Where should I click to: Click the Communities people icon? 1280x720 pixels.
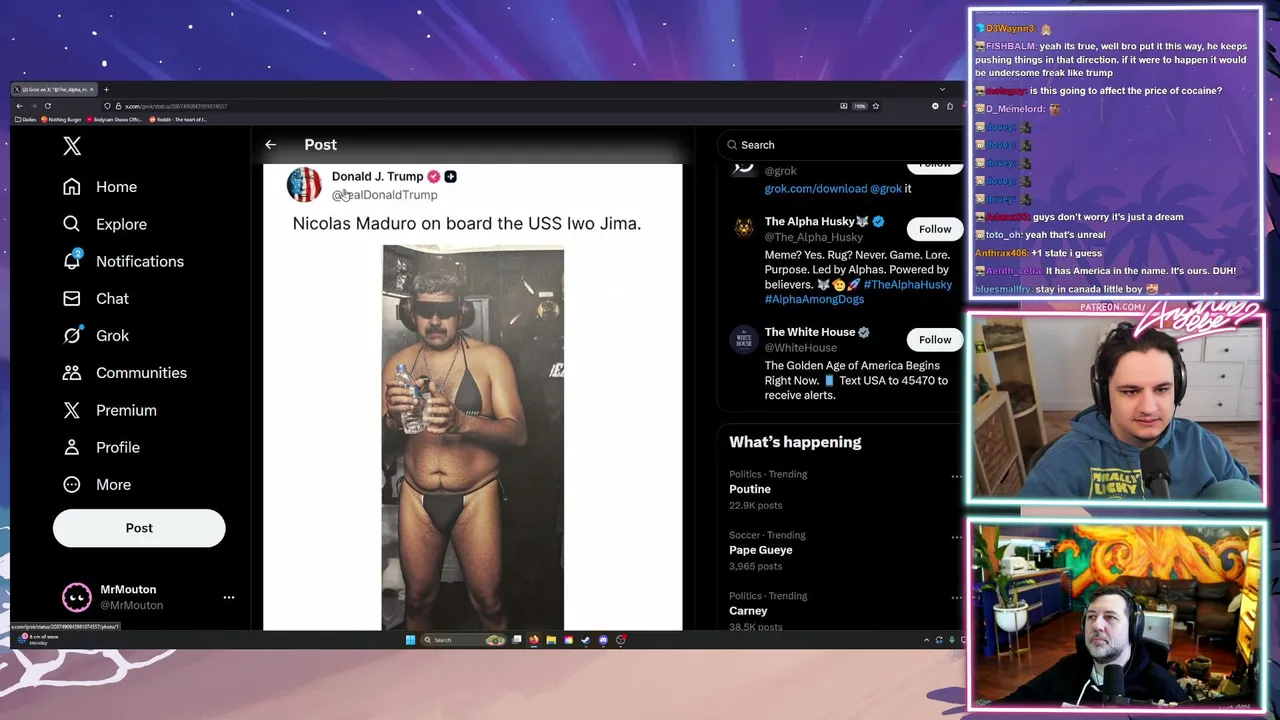[72, 372]
